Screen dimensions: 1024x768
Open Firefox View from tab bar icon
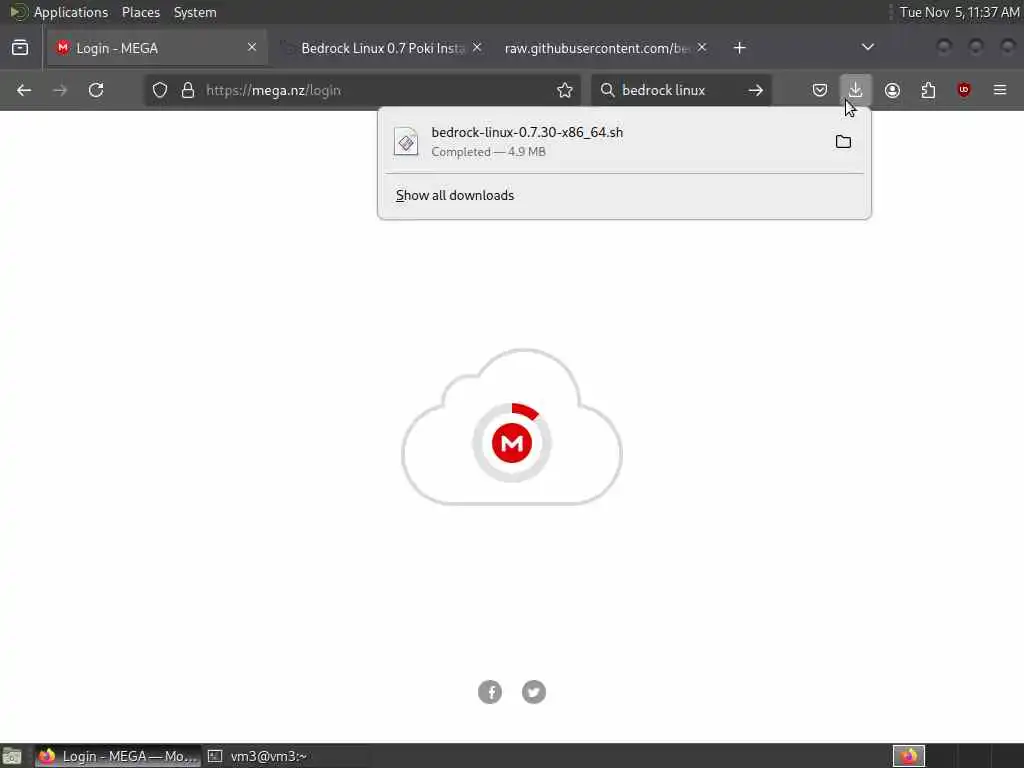point(20,48)
